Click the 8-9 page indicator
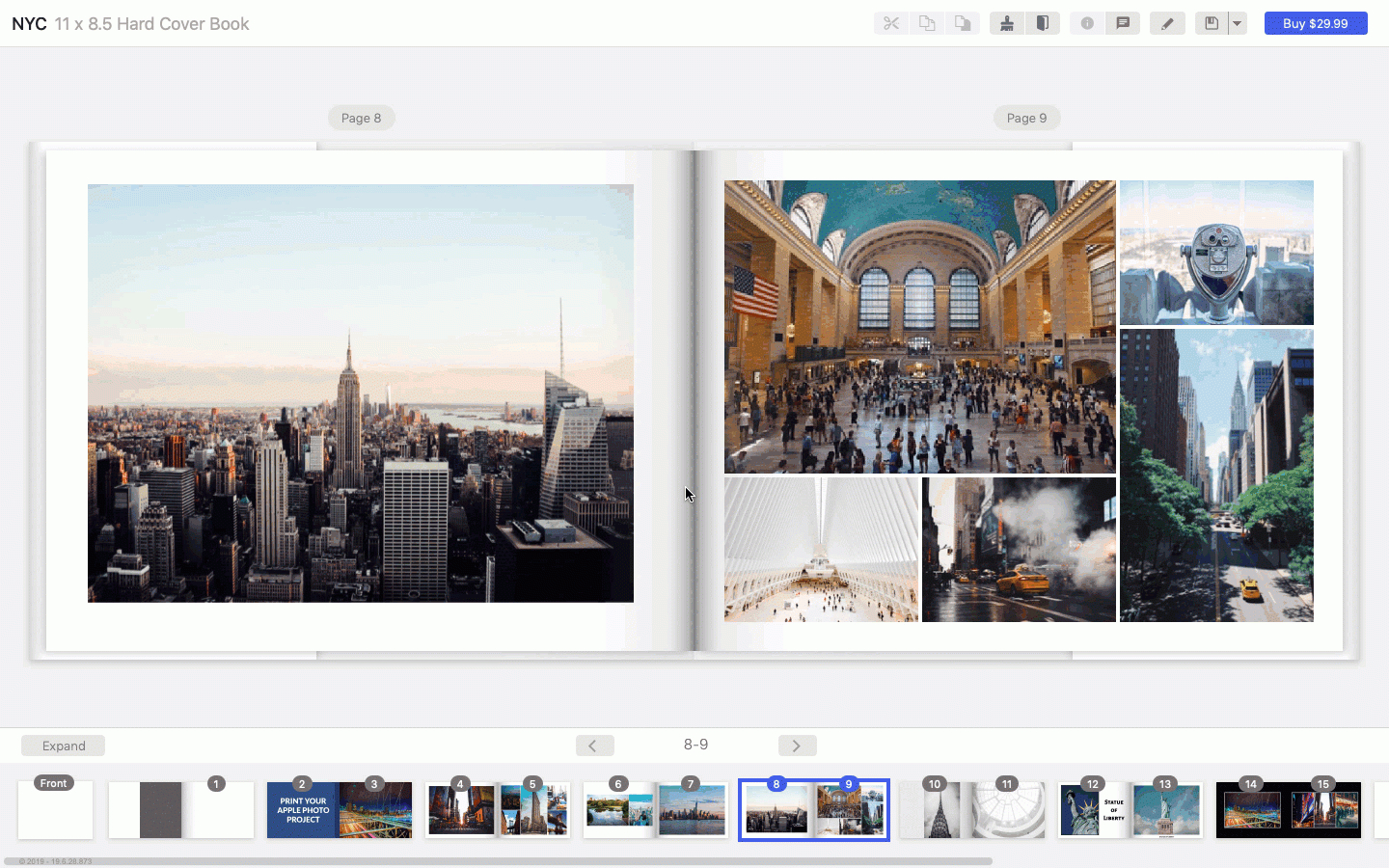1389x868 pixels. point(695,745)
